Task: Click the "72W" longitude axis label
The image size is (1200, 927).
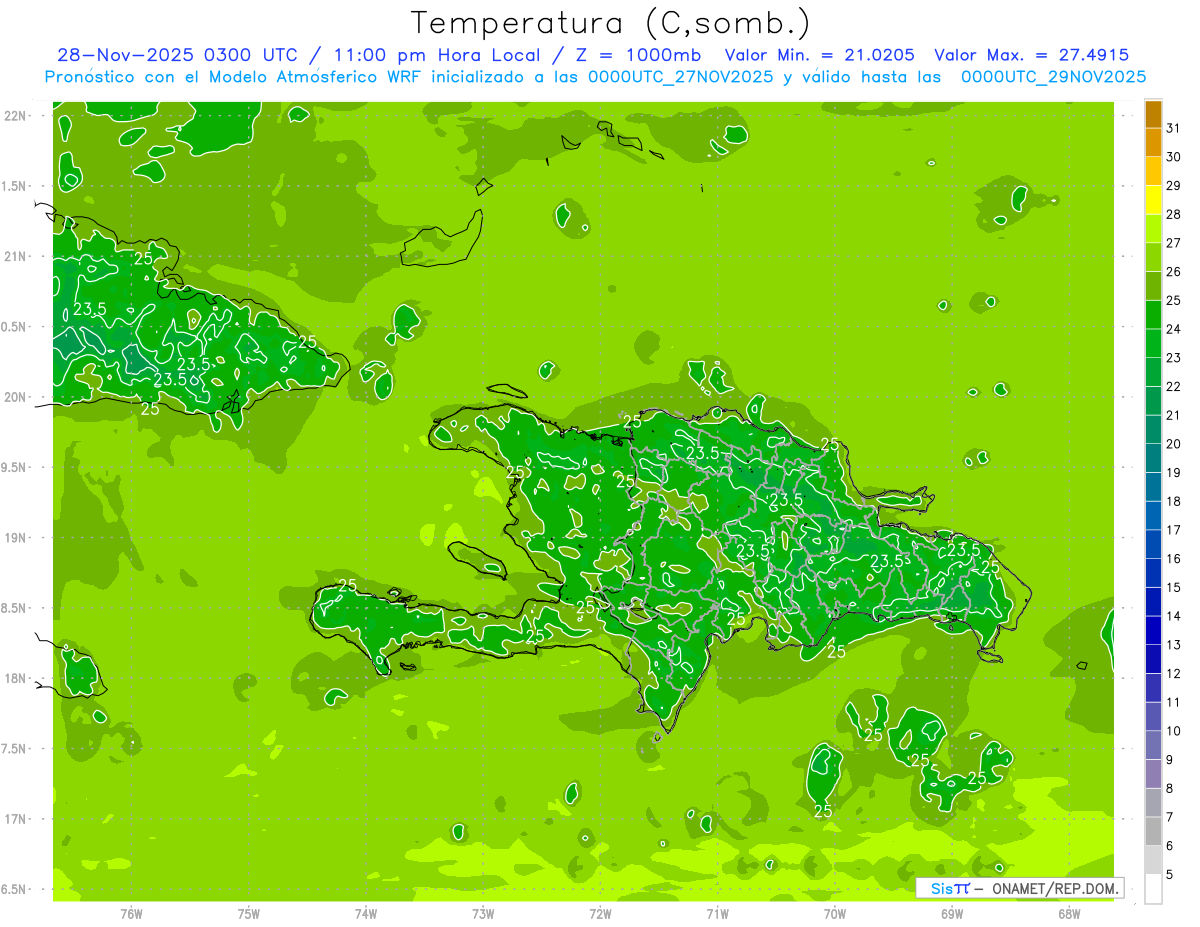Action: (600, 913)
